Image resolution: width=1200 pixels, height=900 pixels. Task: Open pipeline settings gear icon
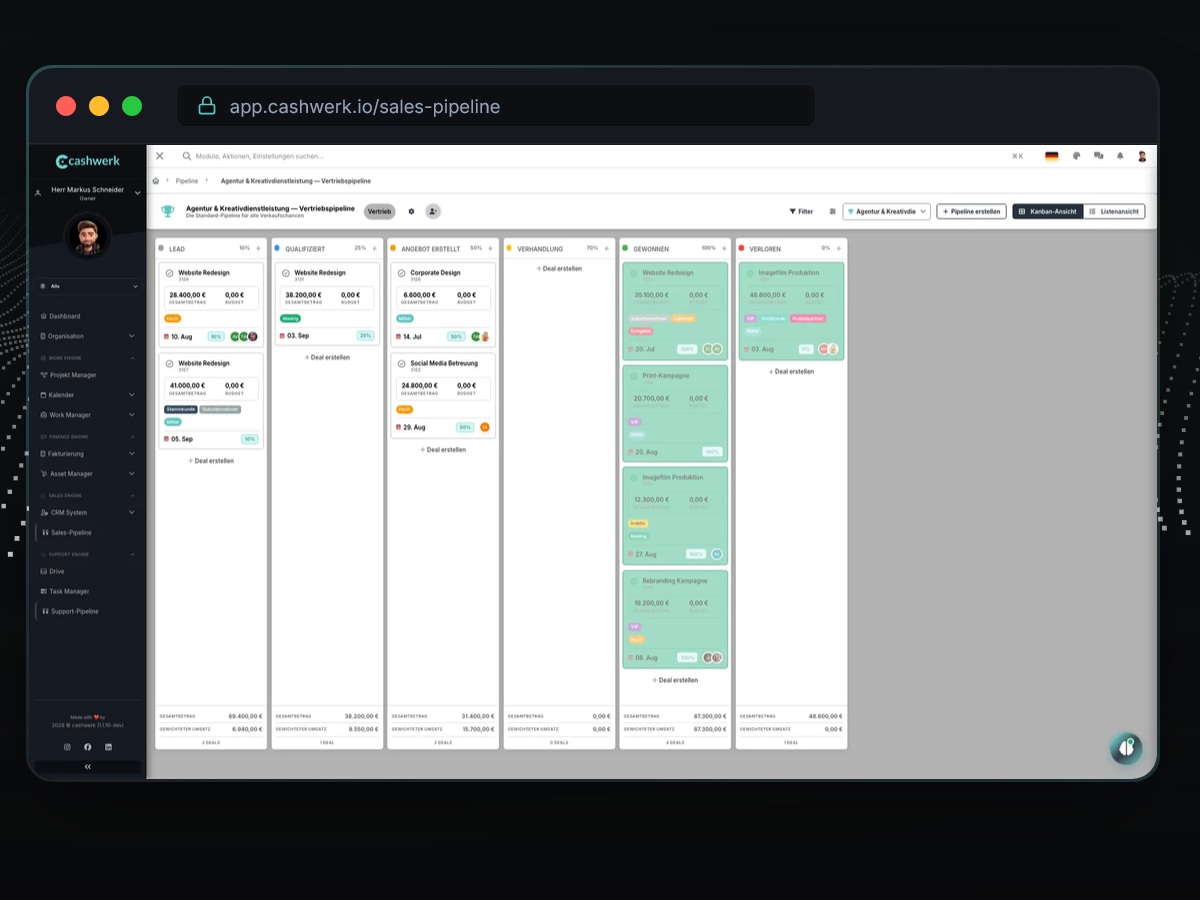(411, 211)
